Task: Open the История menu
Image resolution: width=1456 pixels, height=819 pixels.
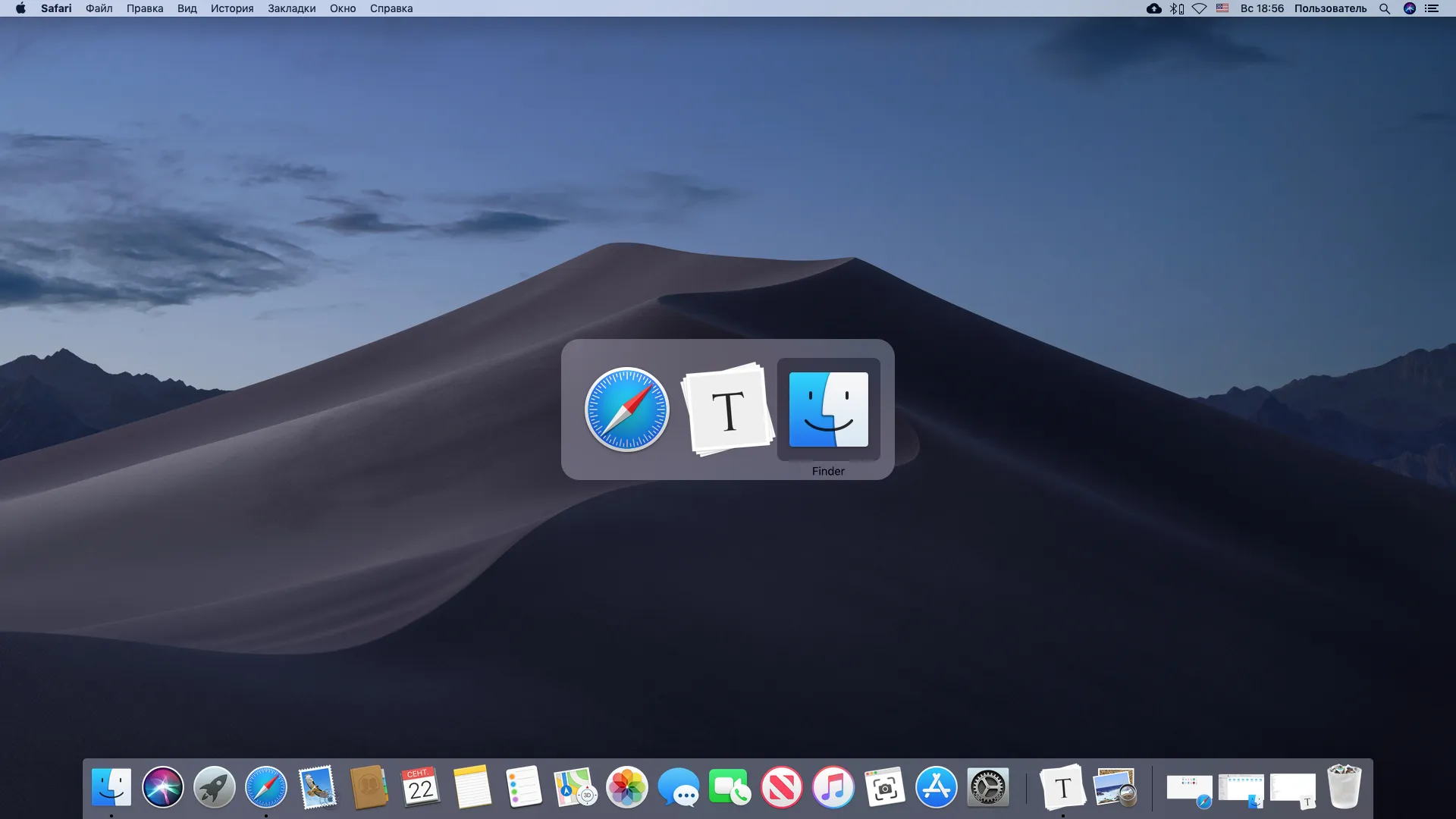Action: (232, 8)
